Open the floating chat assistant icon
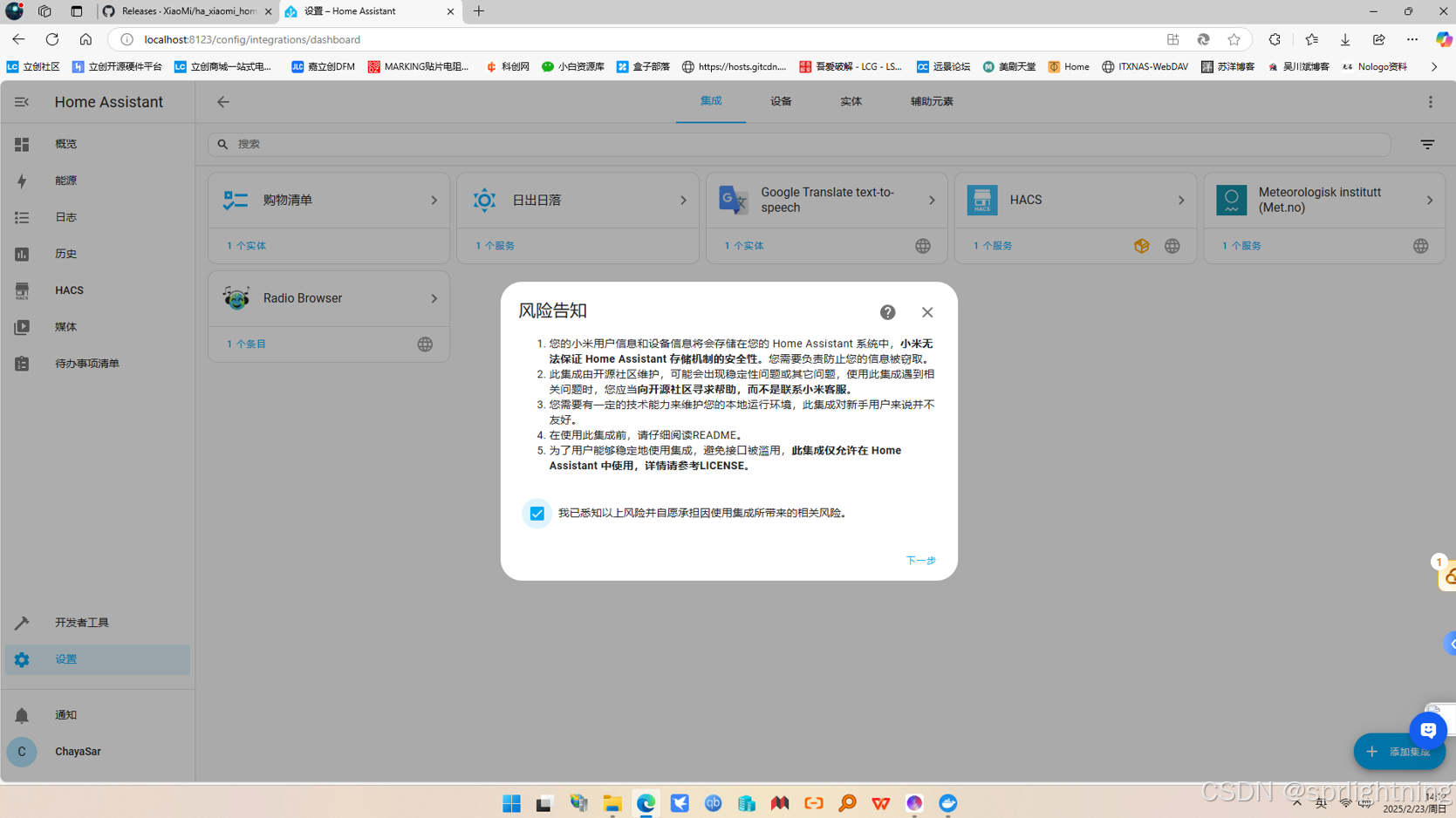The image size is (1456, 818). coord(1428,731)
